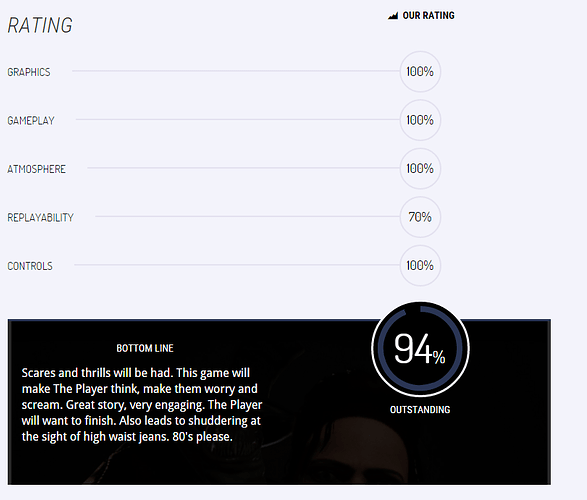Click the Graphics category label
Screen dimensions: 587x500
pos(29,72)
